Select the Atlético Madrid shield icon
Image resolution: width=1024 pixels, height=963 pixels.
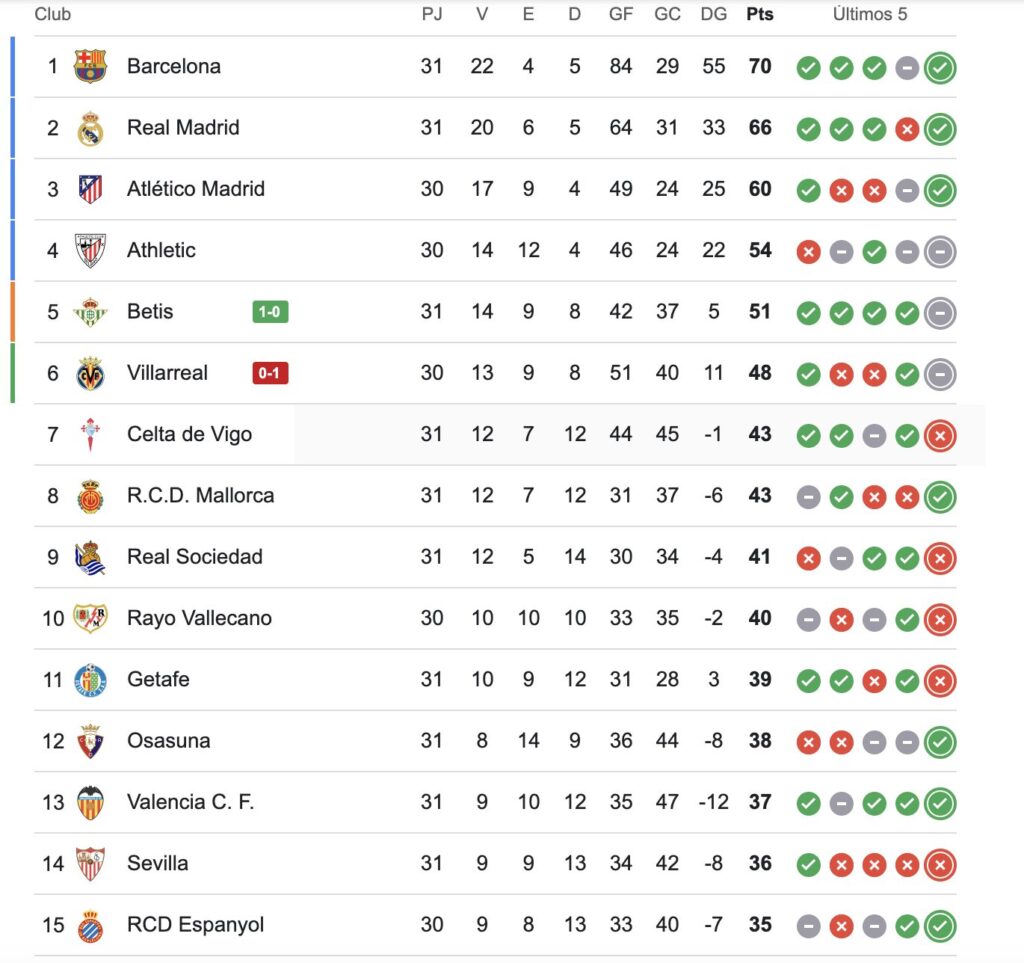point(90,189)
